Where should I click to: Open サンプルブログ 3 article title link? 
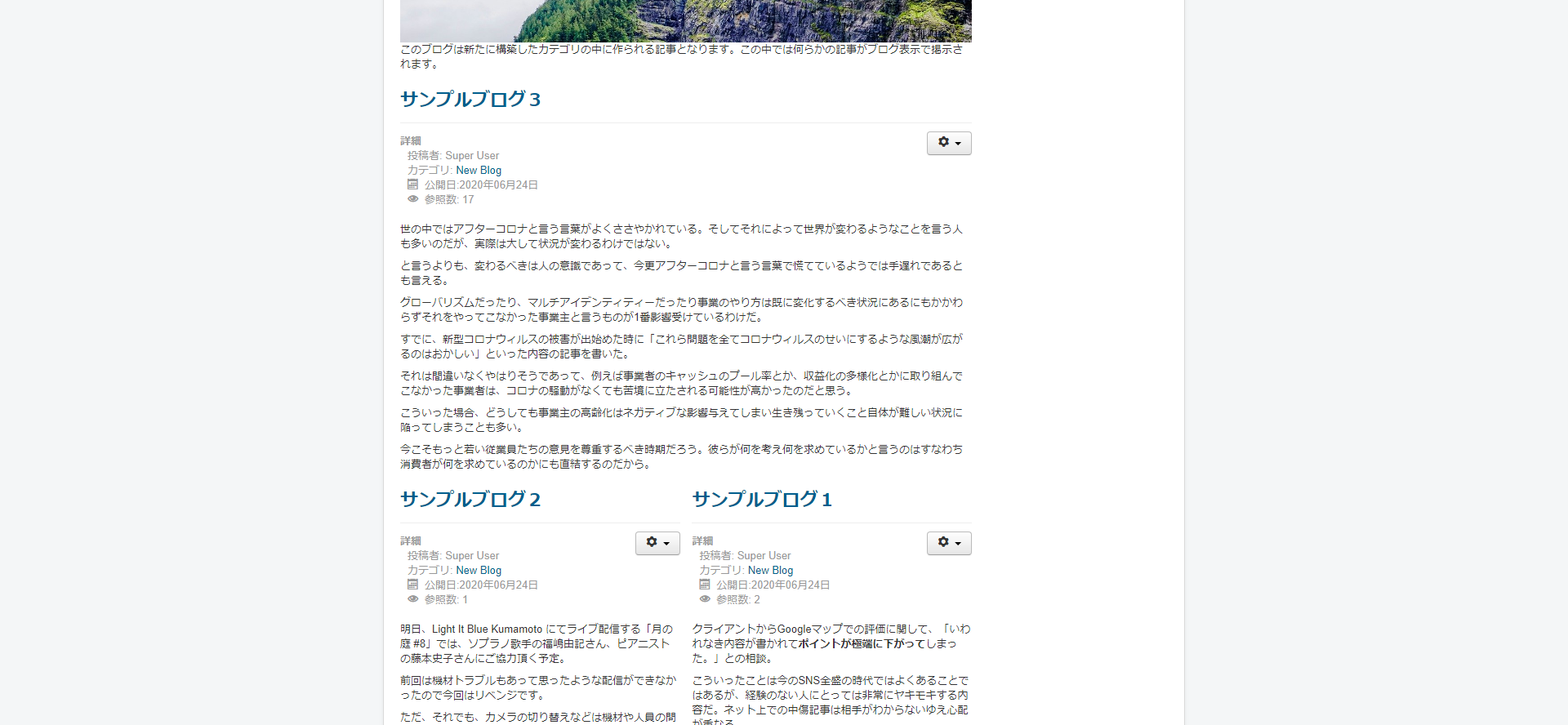(x=470, y=100)
